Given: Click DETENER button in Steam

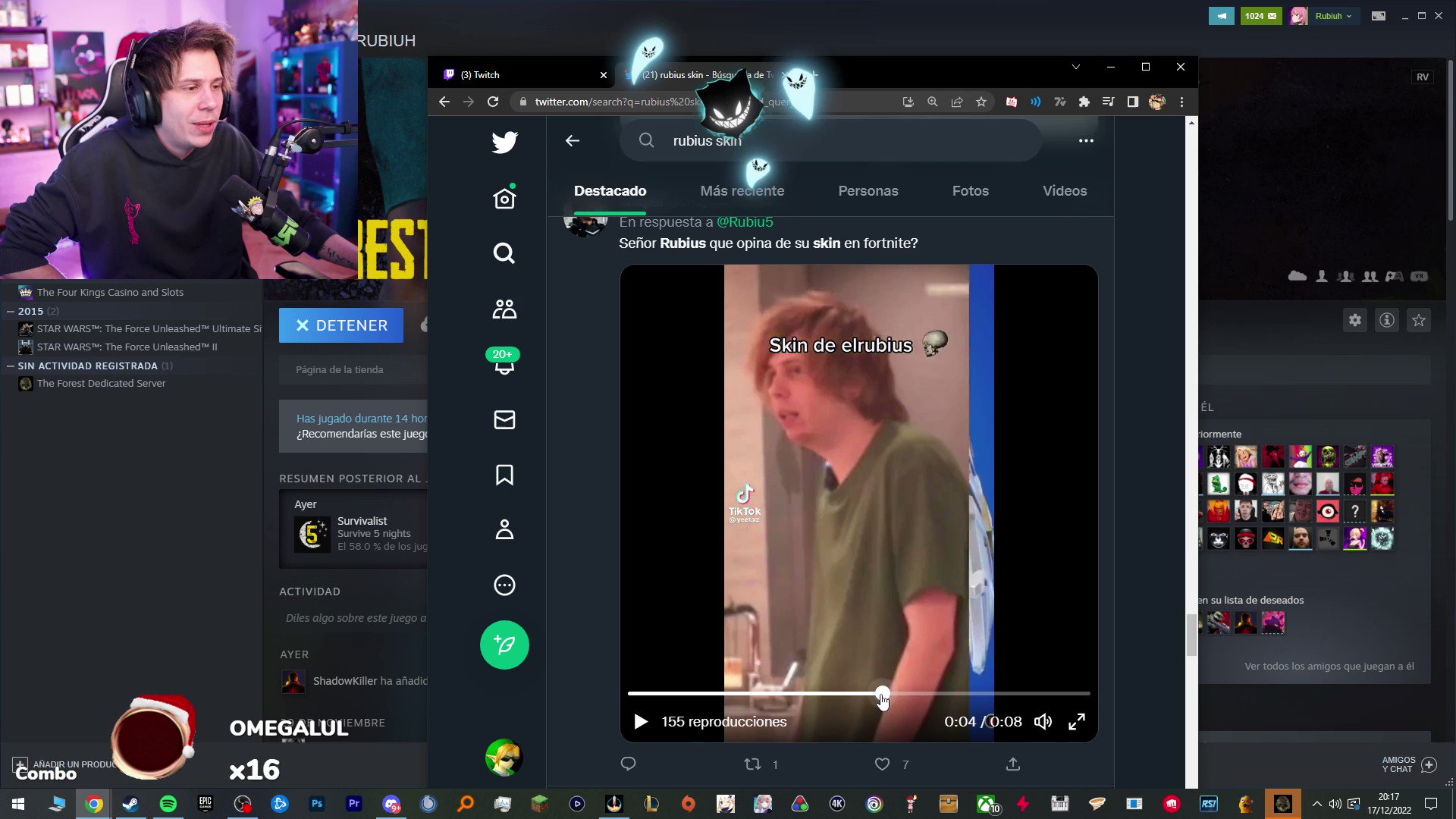Looking at the screenshot, I should 341,325.
